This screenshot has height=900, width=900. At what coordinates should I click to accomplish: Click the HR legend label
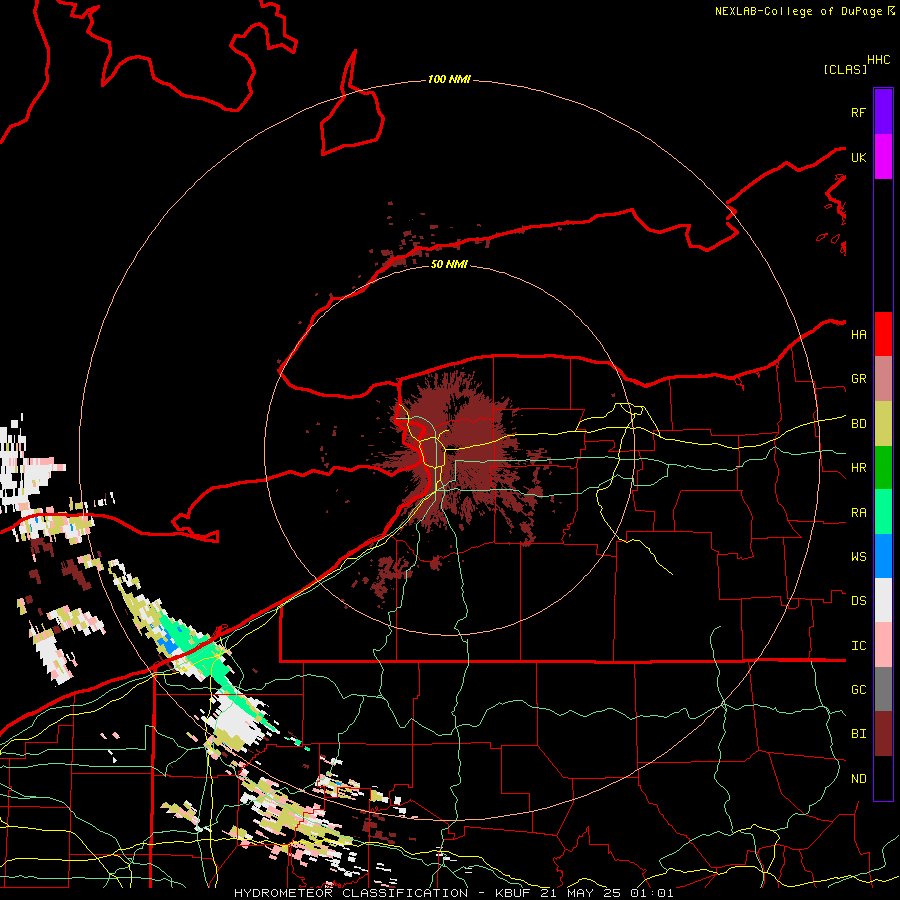(x=858, y=468)
